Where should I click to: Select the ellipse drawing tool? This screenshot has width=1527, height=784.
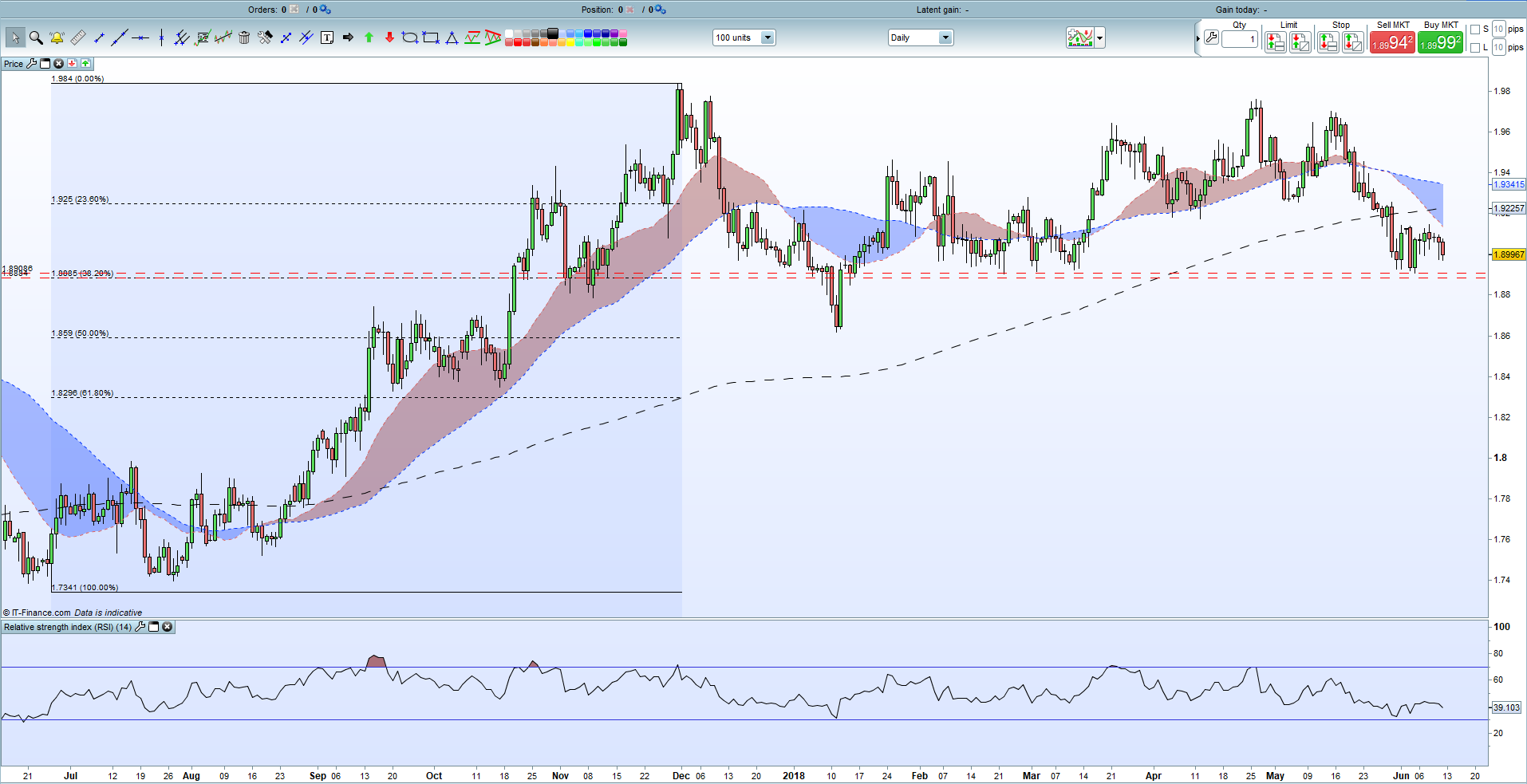(x=410, y=37)
